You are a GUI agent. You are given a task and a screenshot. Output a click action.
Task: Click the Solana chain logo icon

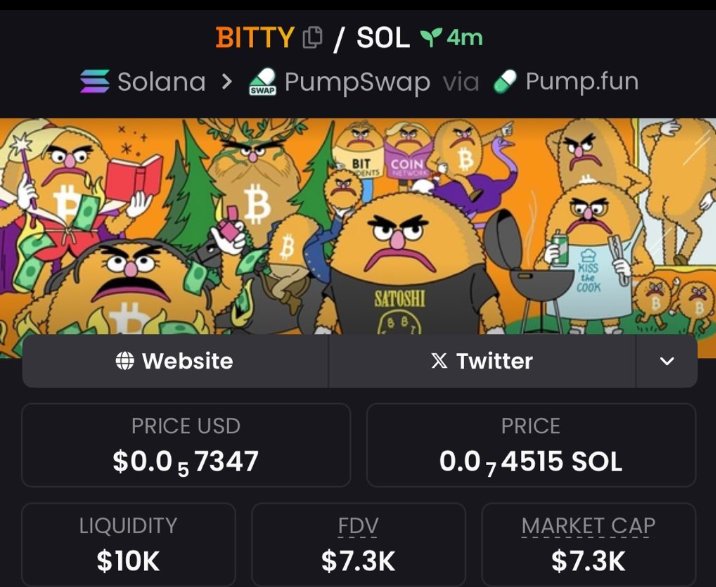(x=95, y=81)
